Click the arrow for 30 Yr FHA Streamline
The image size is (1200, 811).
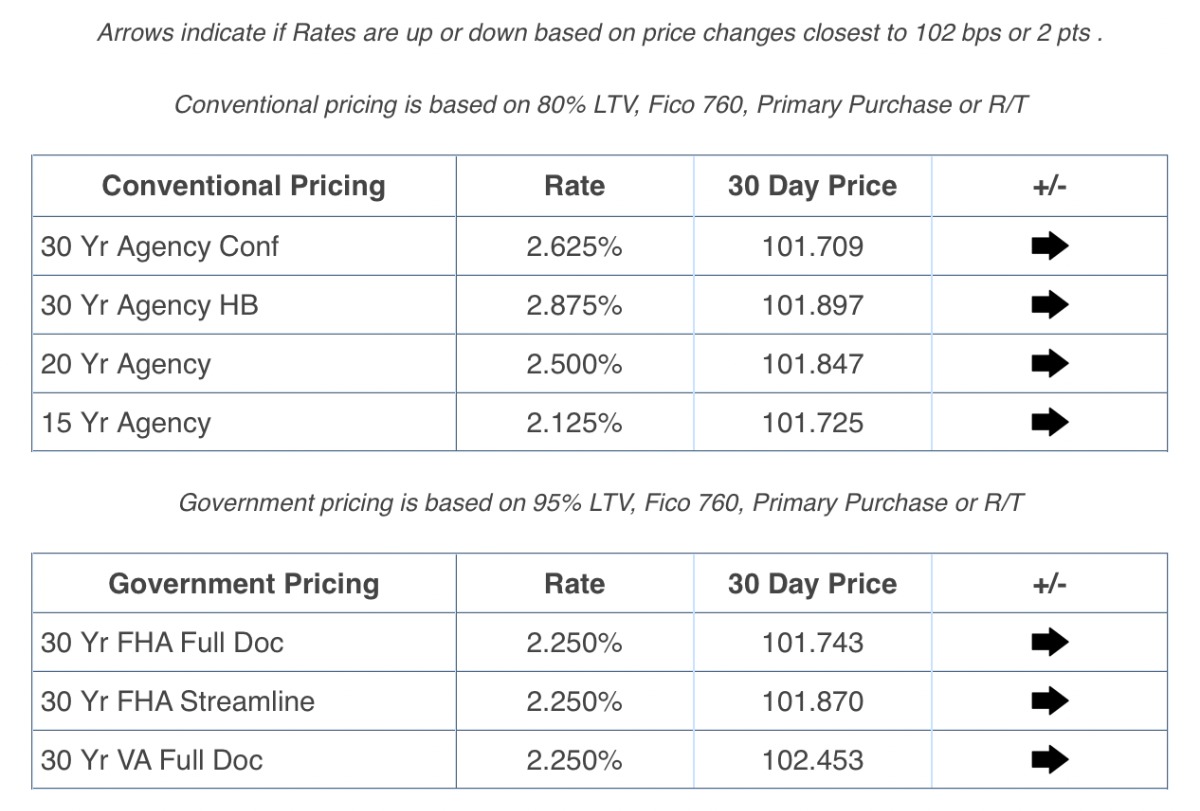[1049, 701]
